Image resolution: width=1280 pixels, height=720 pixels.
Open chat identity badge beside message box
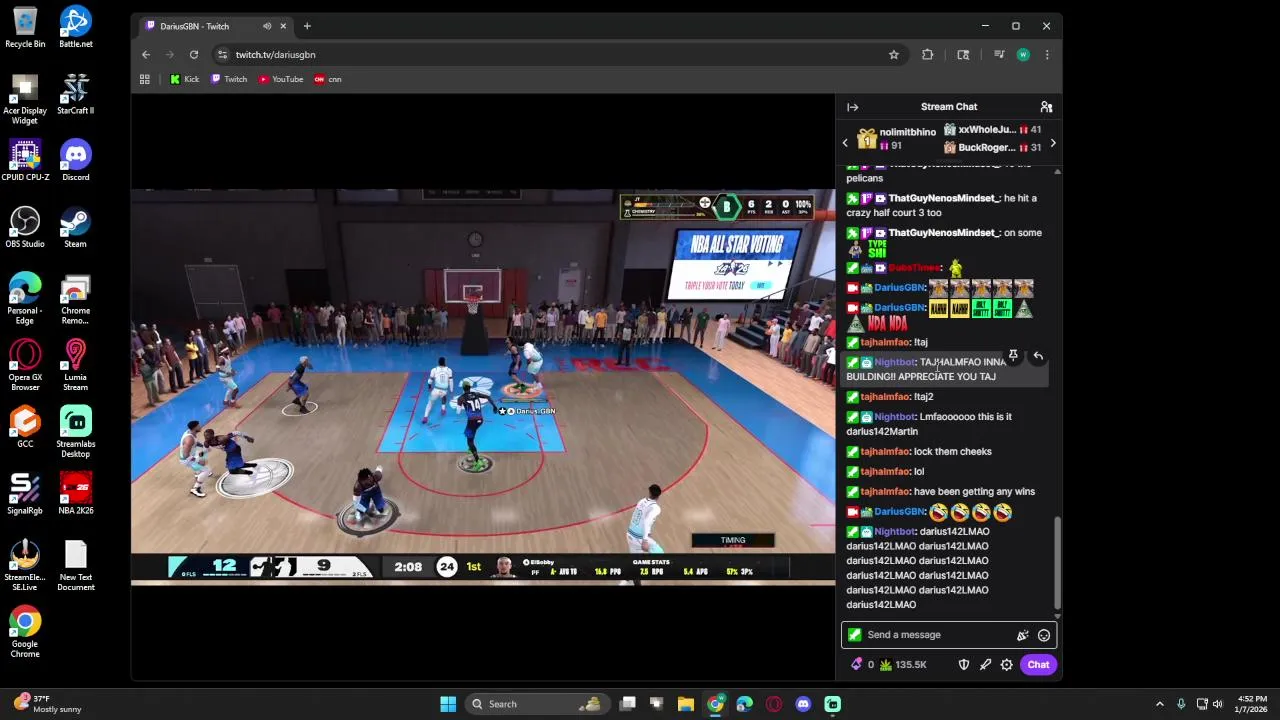pos(854,635)
